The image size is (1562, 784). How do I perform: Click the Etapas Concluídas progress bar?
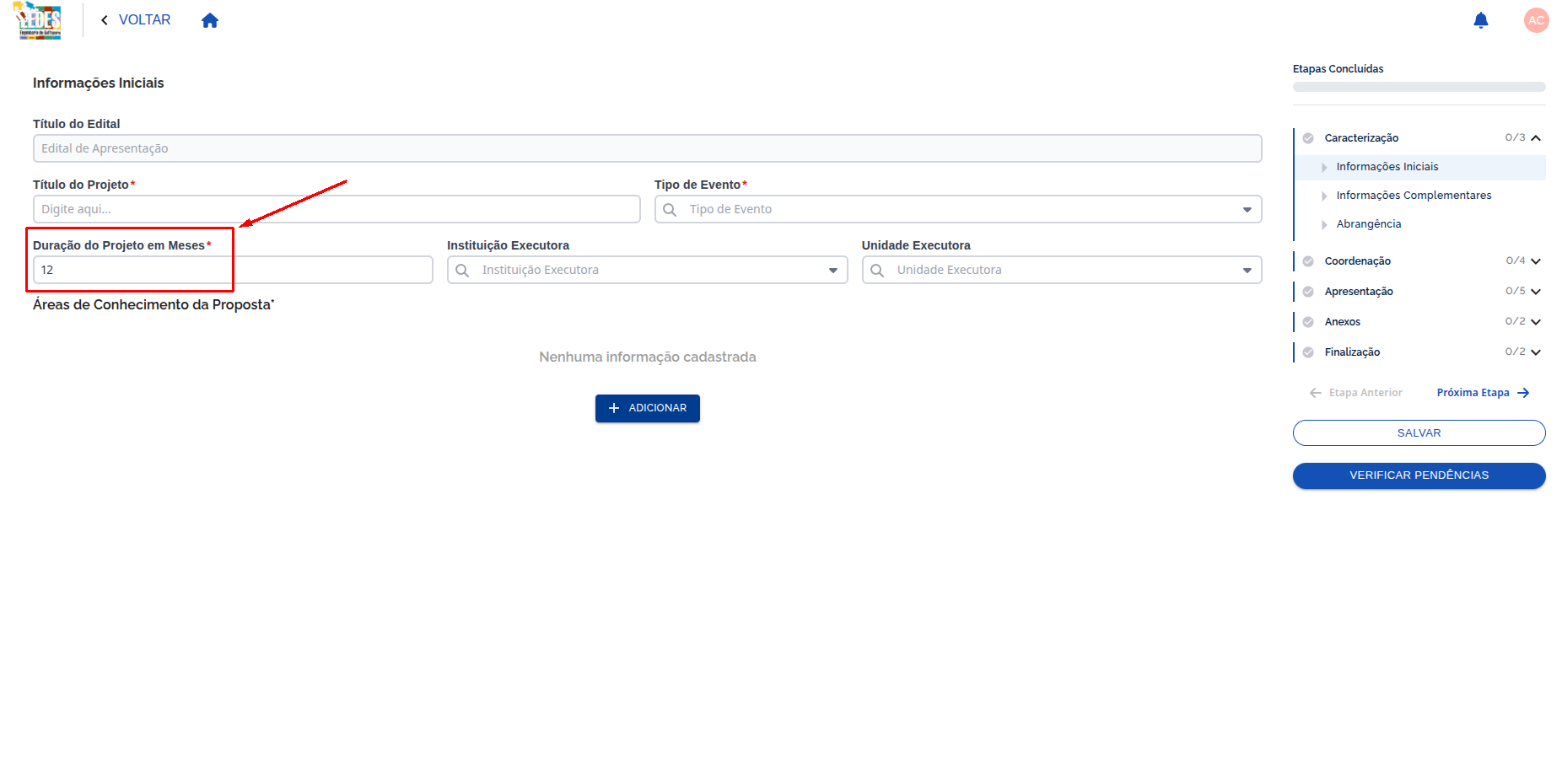click(1419, 87)
